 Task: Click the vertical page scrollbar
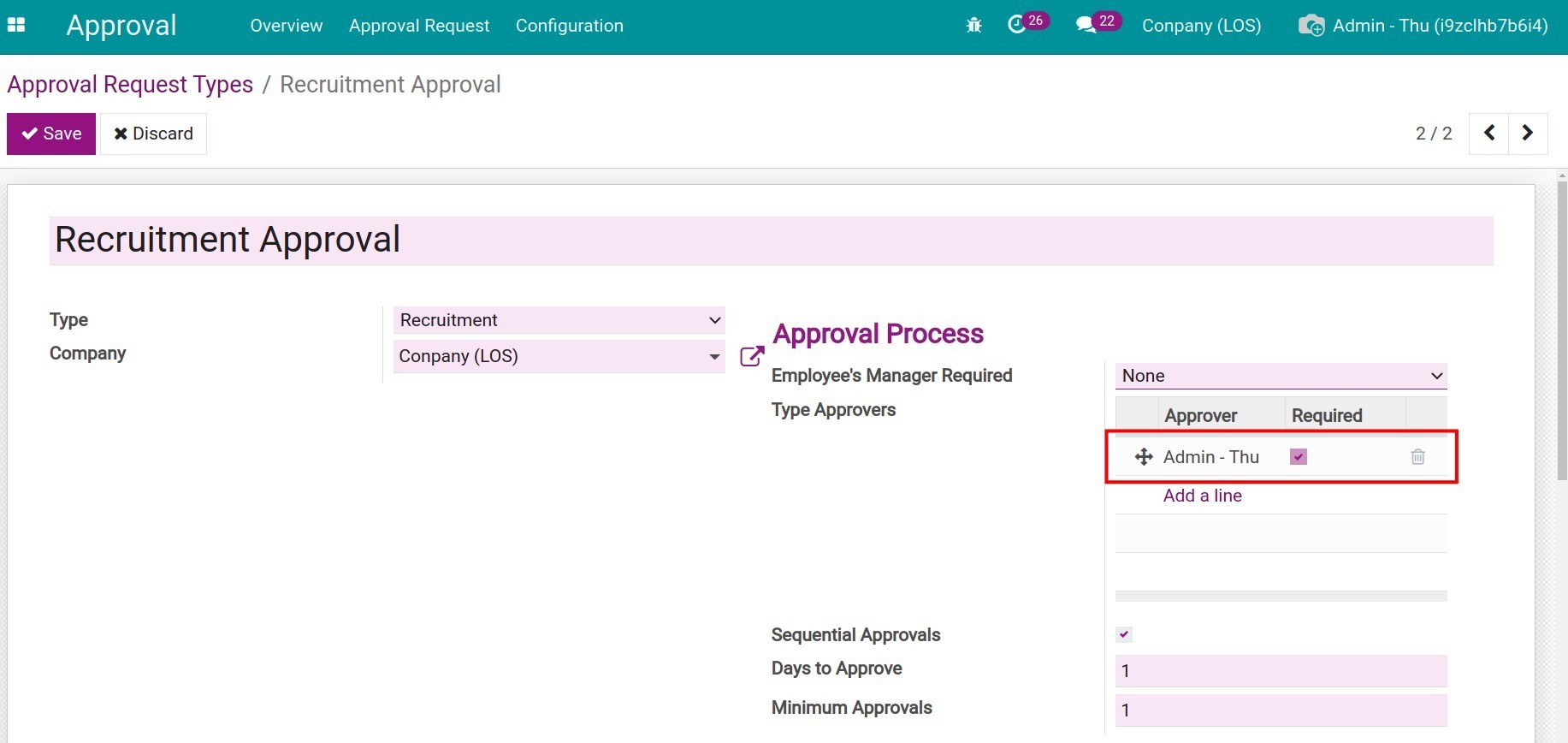point(1562,330)
